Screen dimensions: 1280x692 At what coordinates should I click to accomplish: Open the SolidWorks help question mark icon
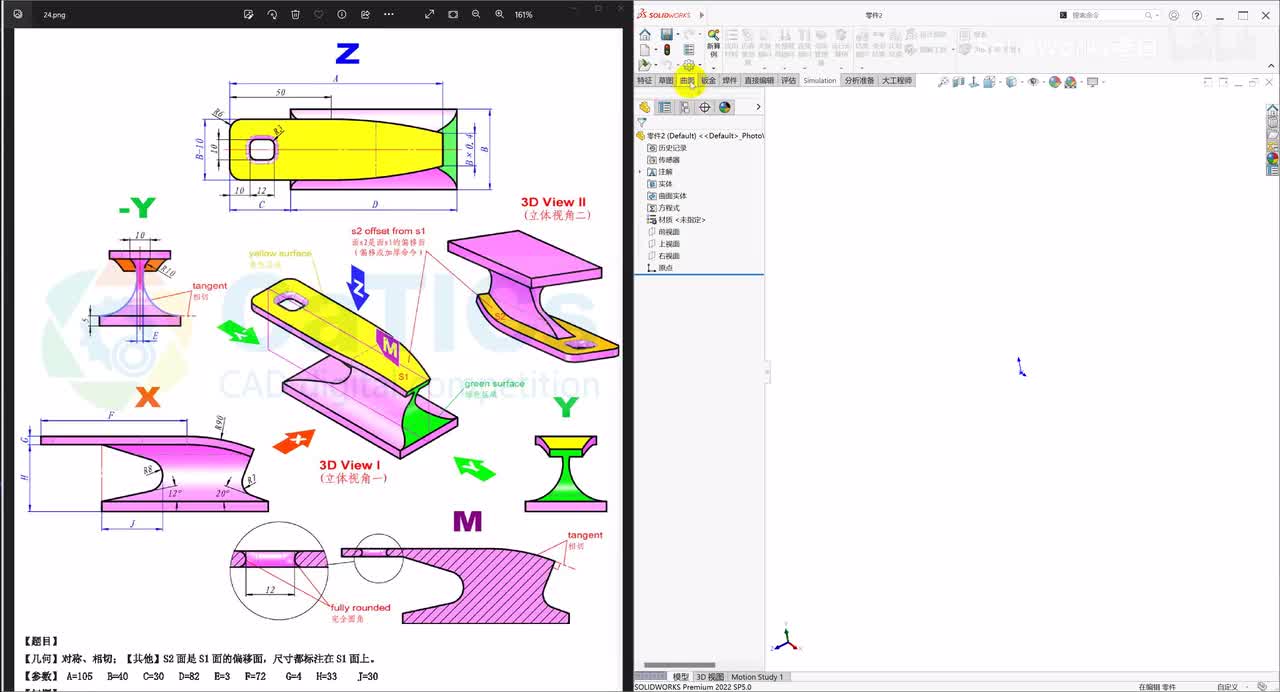[x=1197, y=15]
